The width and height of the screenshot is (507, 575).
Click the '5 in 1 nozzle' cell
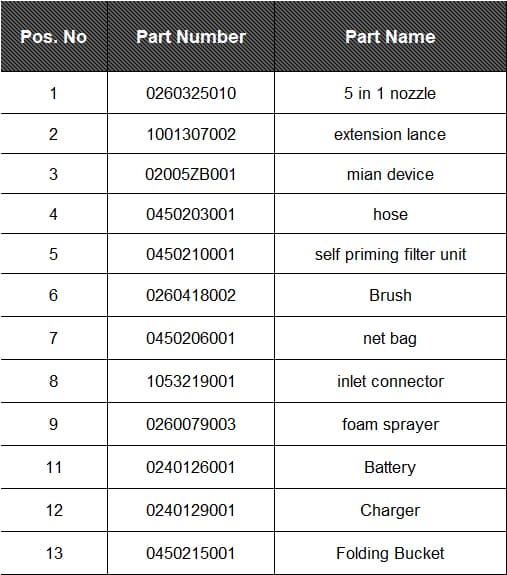[390, 93]
